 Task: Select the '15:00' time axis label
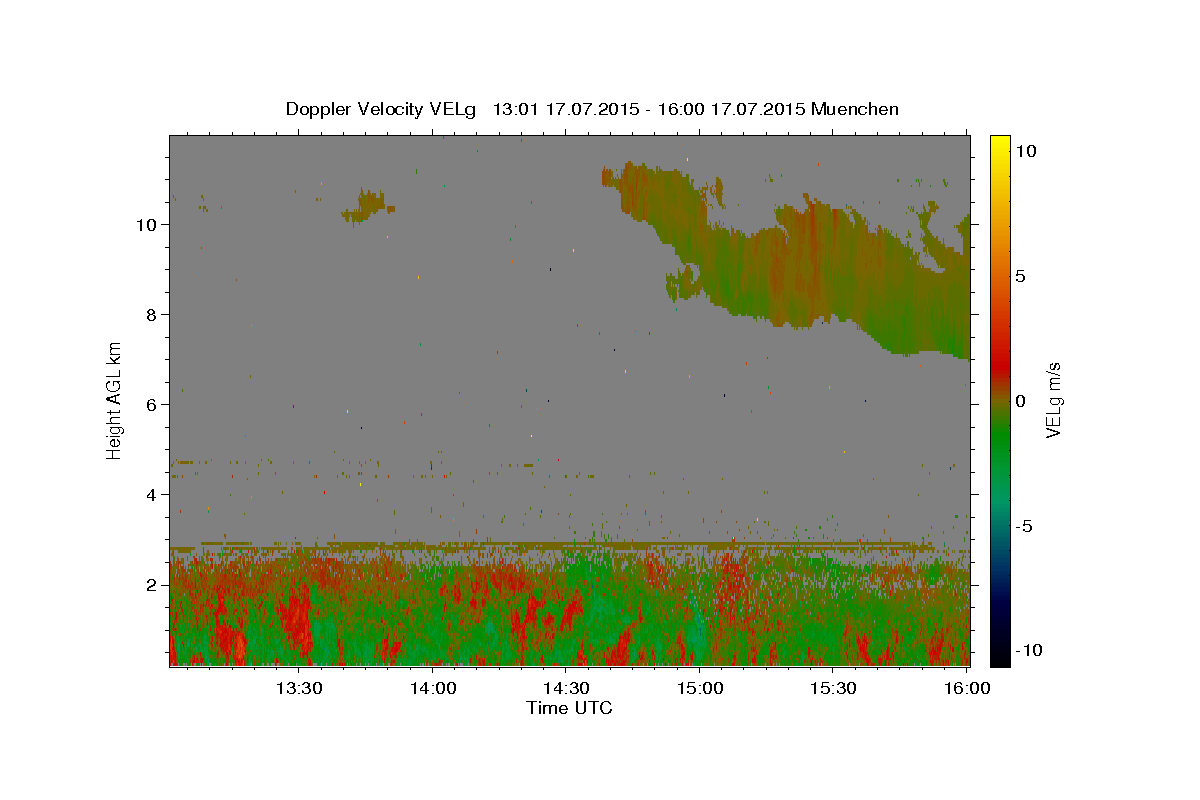(701, 688)
